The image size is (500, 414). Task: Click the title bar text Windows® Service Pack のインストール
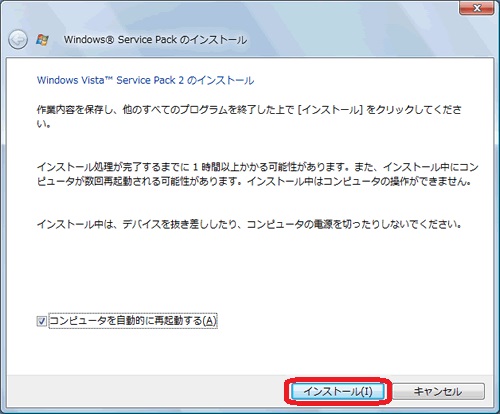[x=155, y=40]
